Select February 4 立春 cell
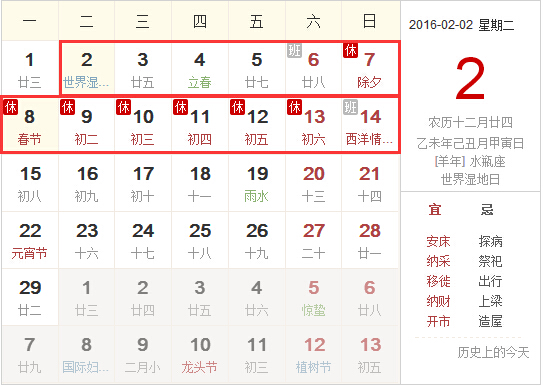Image resolution: width=544 pixels, height=388 pixels. [200, 68]
